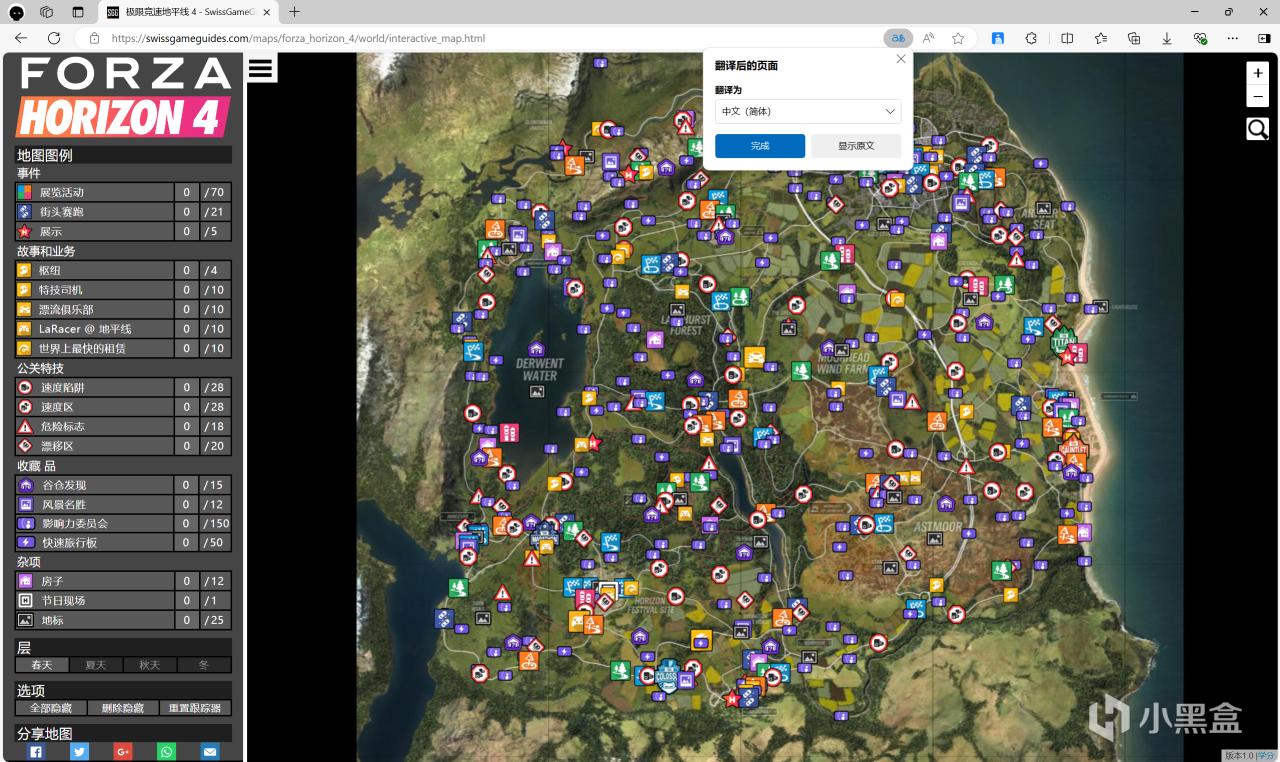
Task: Share map on Google Plus
Action: click(123, 752)
